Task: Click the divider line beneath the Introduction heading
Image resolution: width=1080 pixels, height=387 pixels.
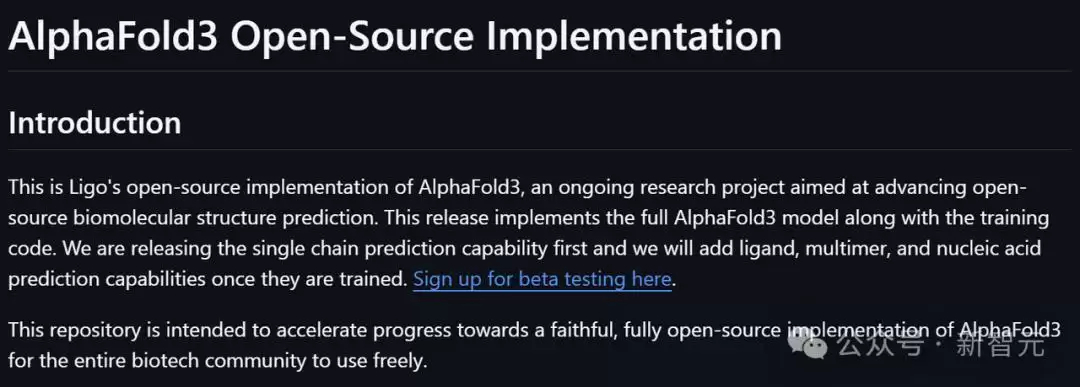Action: click(540, 149)
